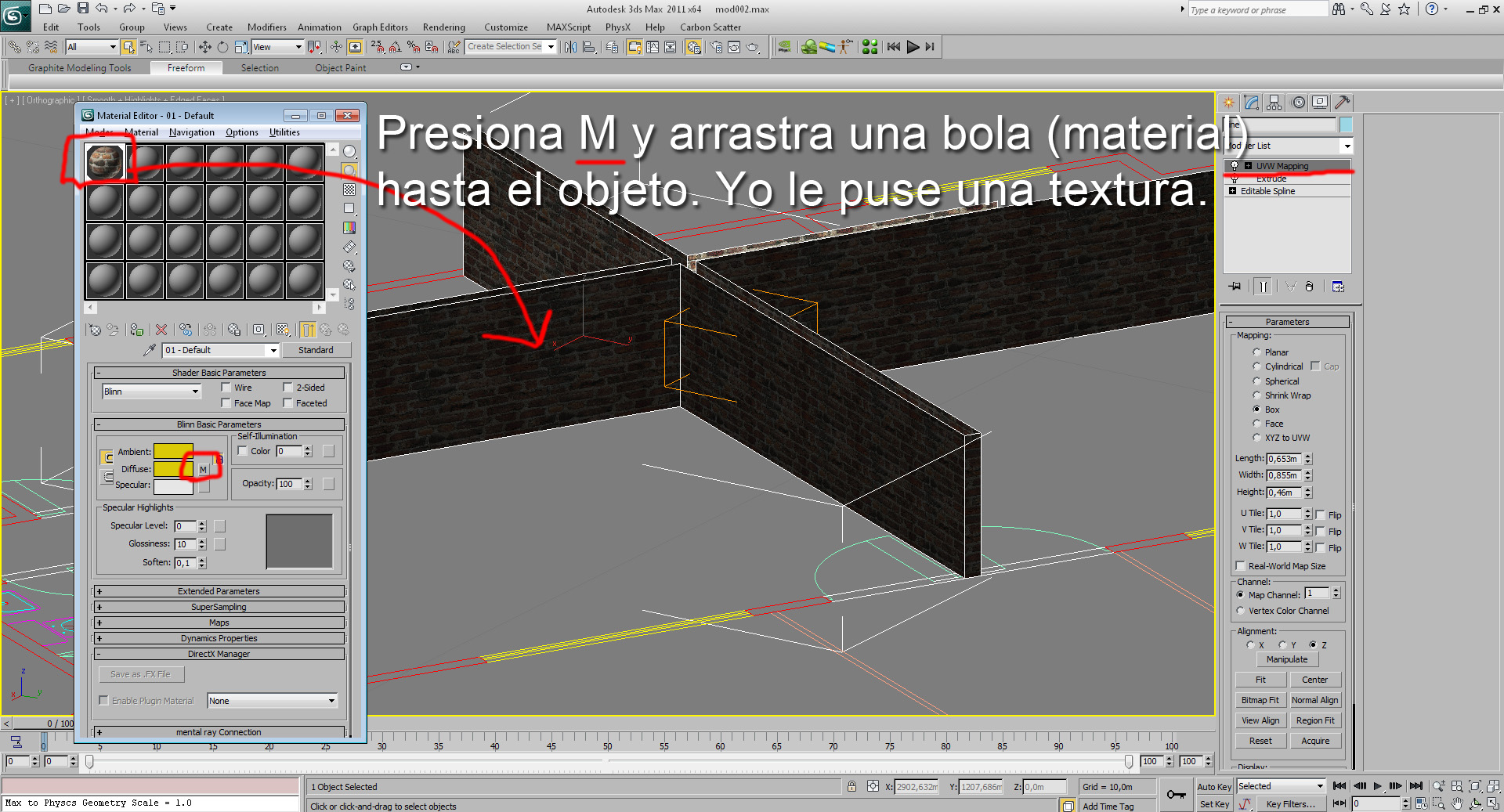
Task: Open the Modifier List dropdown
Action: pyautogui.click(x=1289, y=146)
